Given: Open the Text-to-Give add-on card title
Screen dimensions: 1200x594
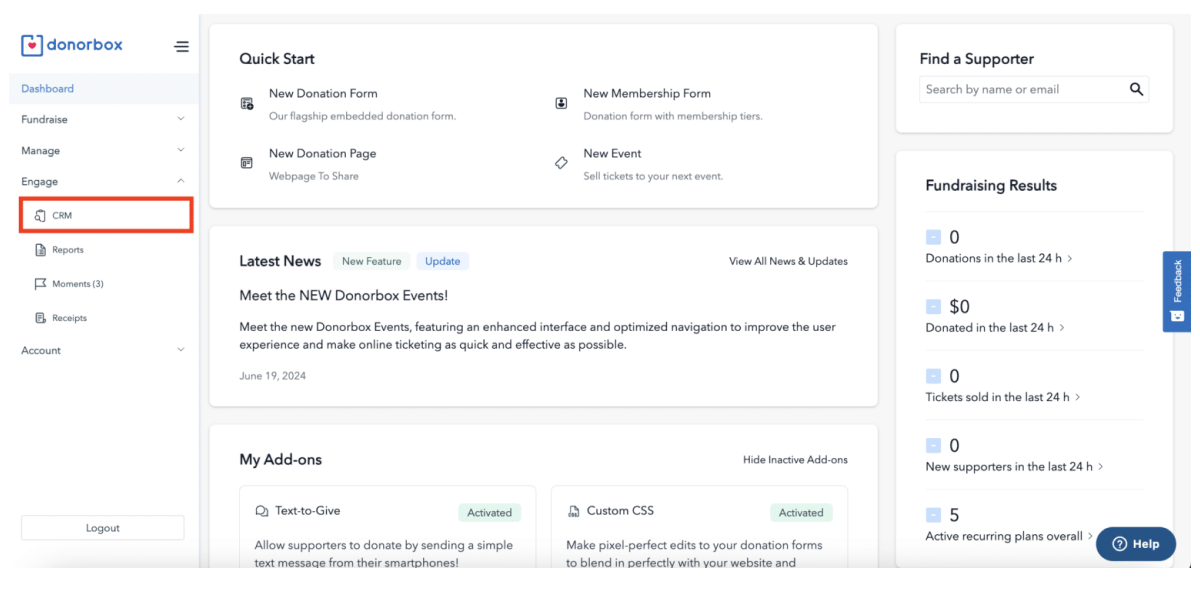Looking at the screenshot, I should (308, 511).
